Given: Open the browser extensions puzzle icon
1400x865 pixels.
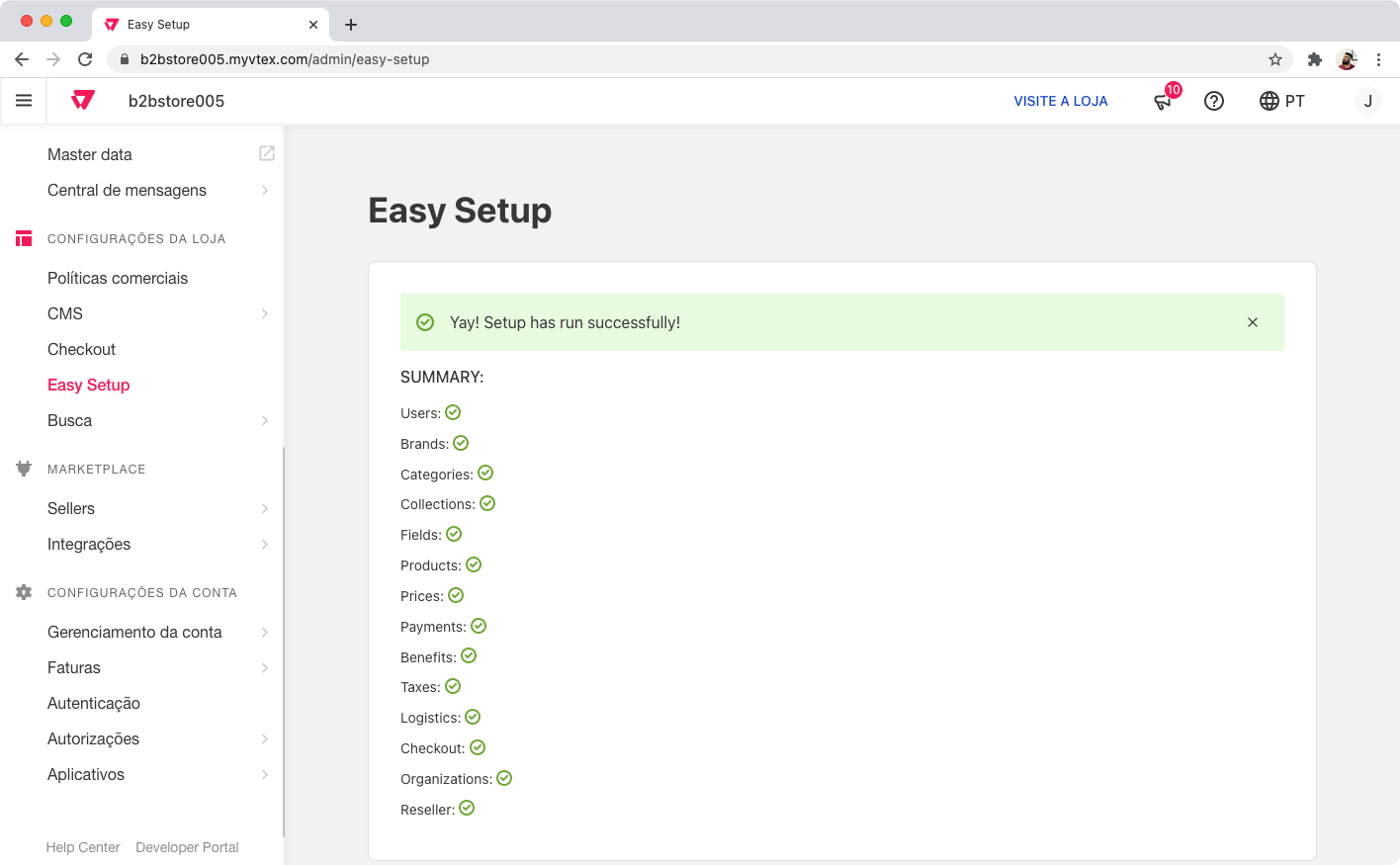Looking at the screenshot, I should (1315, 59).
